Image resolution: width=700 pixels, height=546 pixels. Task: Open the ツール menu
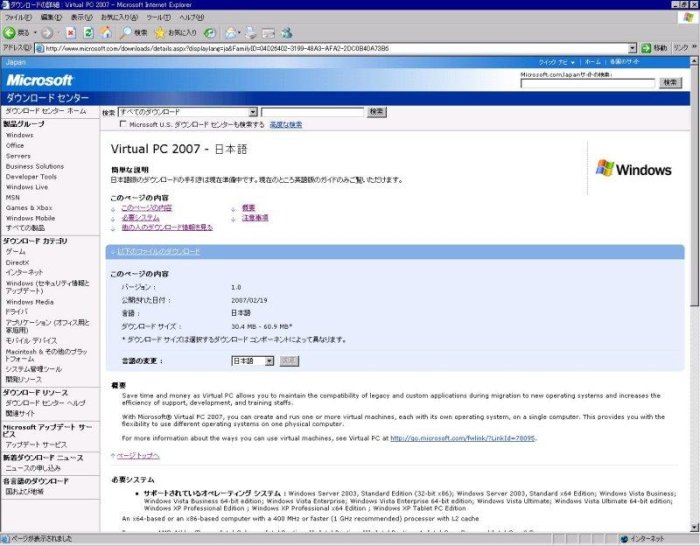click(158, 17)
